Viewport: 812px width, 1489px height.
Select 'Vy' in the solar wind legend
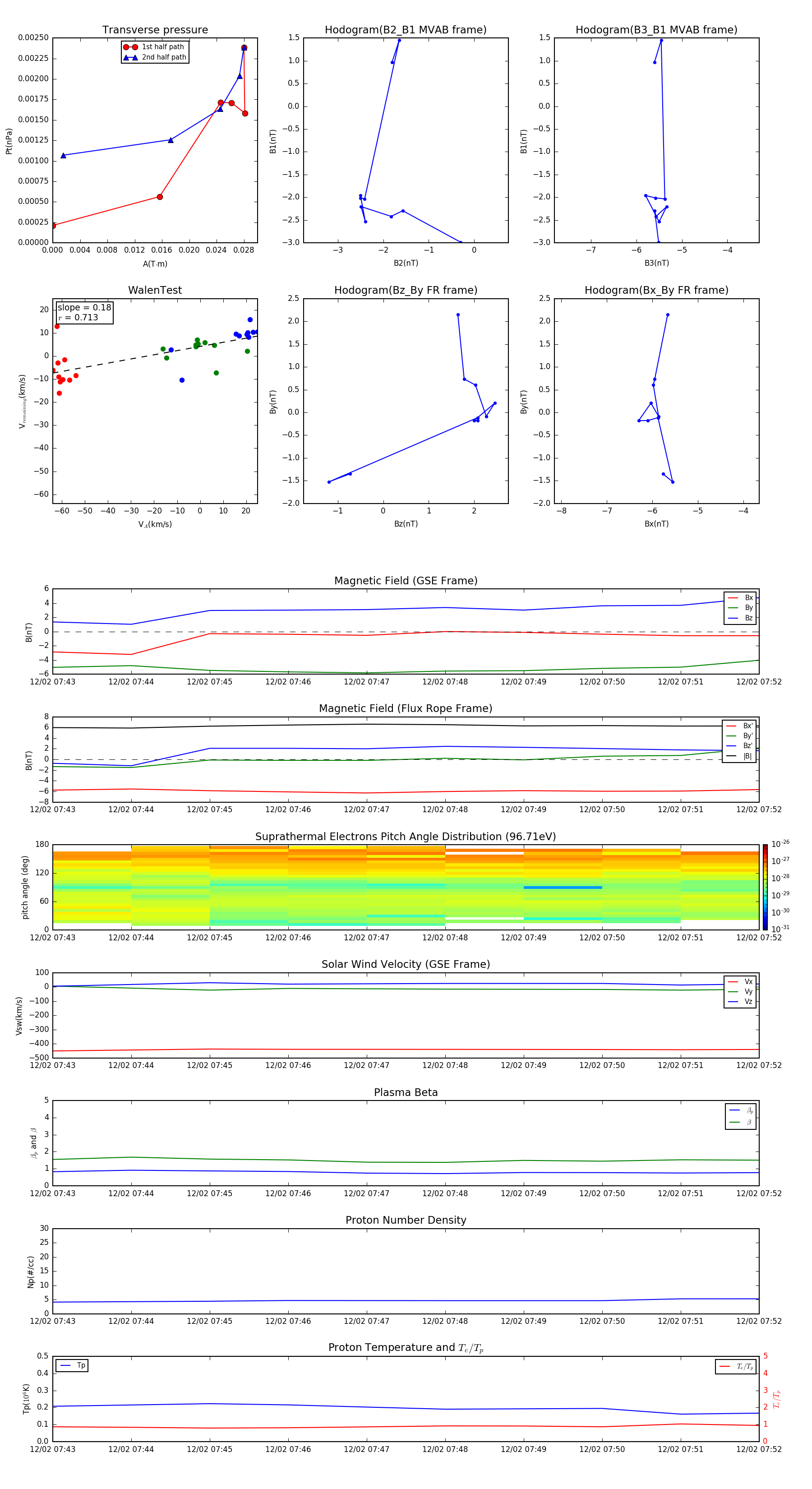tap(741, 992)
